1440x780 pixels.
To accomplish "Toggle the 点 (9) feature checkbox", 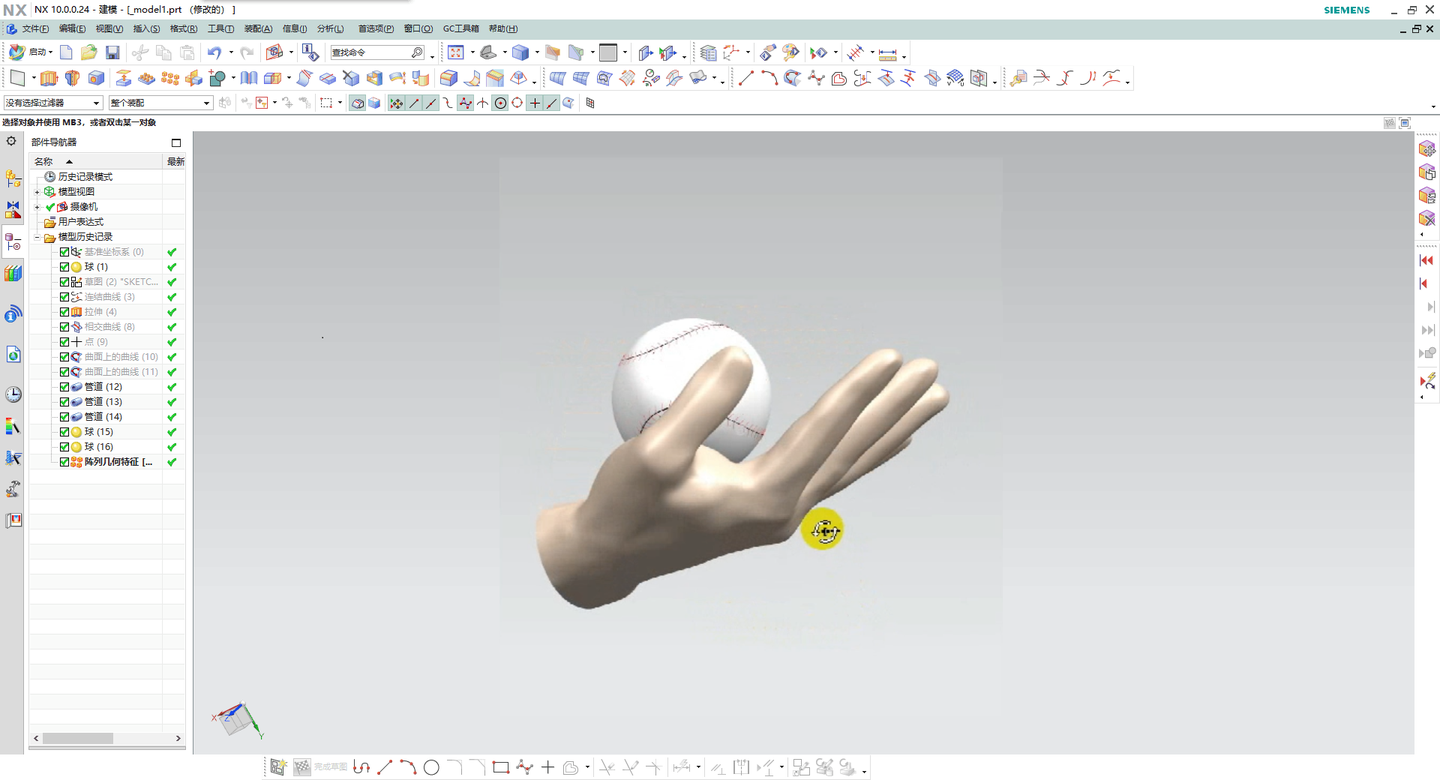I will [x=64, y=342].
